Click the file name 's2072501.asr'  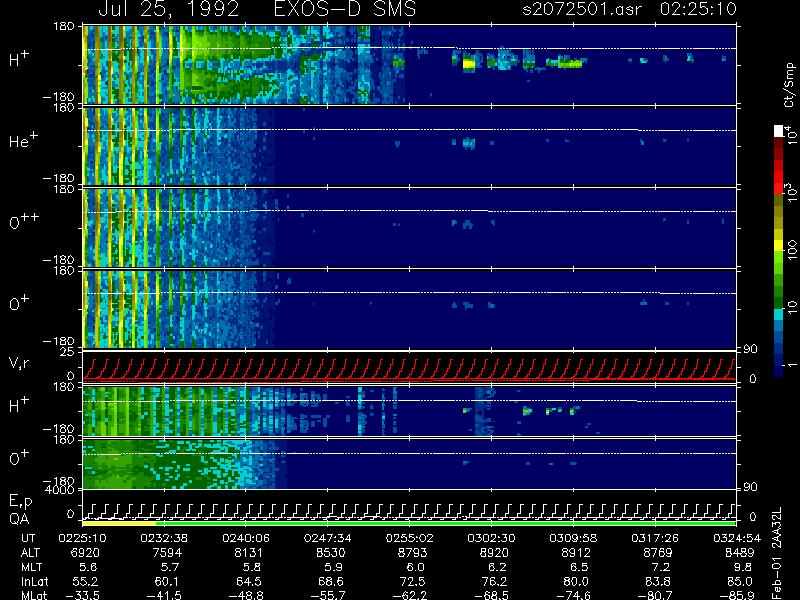coord(582,9)
